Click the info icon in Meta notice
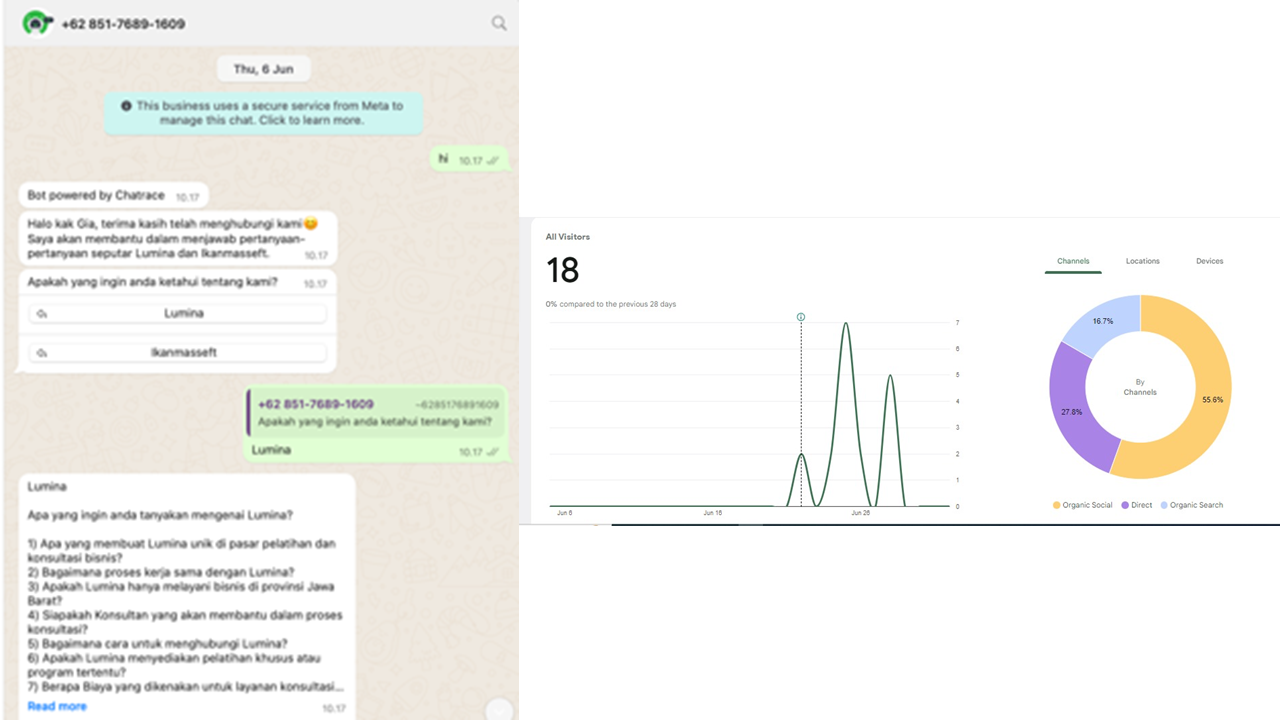This screenshot has height=720, width=1280. pyautogui.click(x=126, y=106)
